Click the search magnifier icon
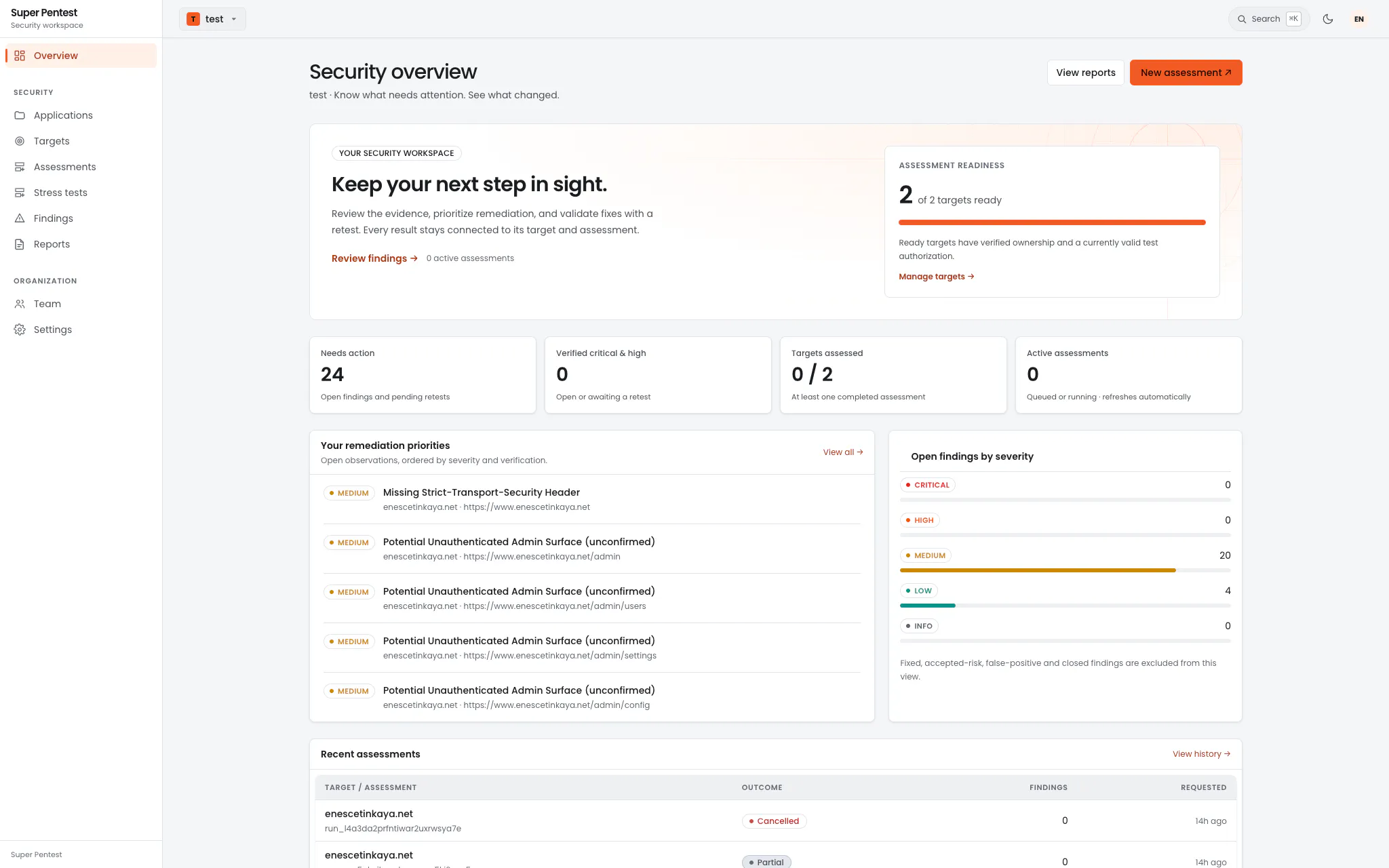The height and width of the screenshot is (868, 1389). 1242,19
